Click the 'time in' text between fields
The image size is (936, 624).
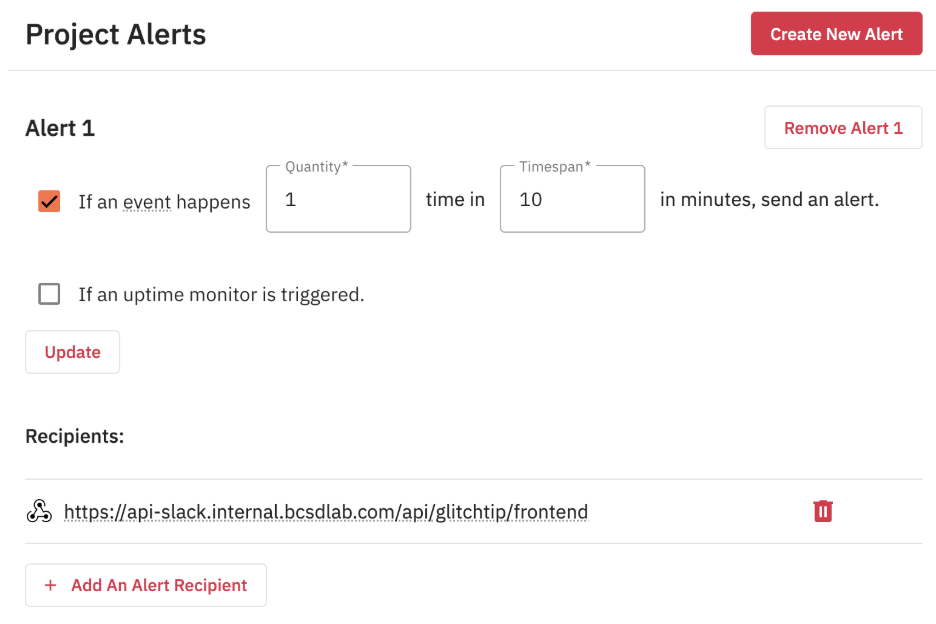[x=455, y=199]
